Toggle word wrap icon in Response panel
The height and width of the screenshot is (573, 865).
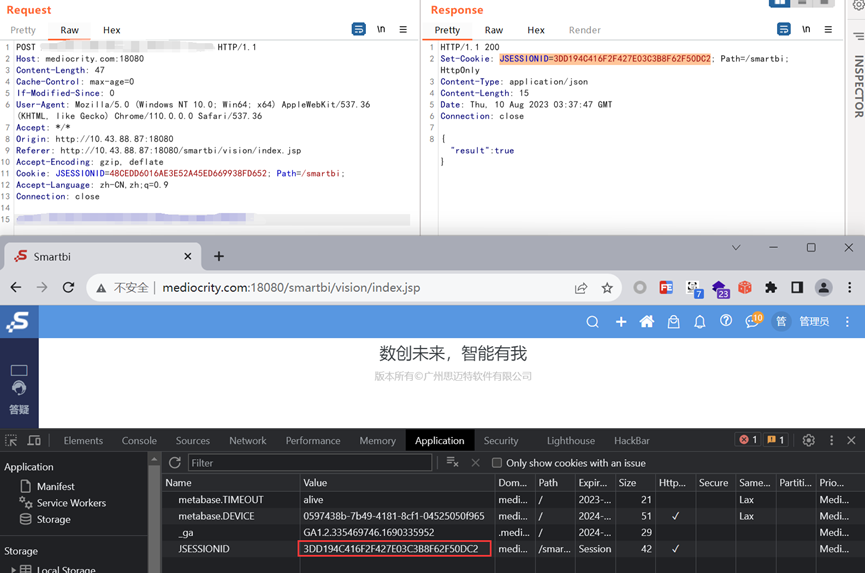point(784,29)
